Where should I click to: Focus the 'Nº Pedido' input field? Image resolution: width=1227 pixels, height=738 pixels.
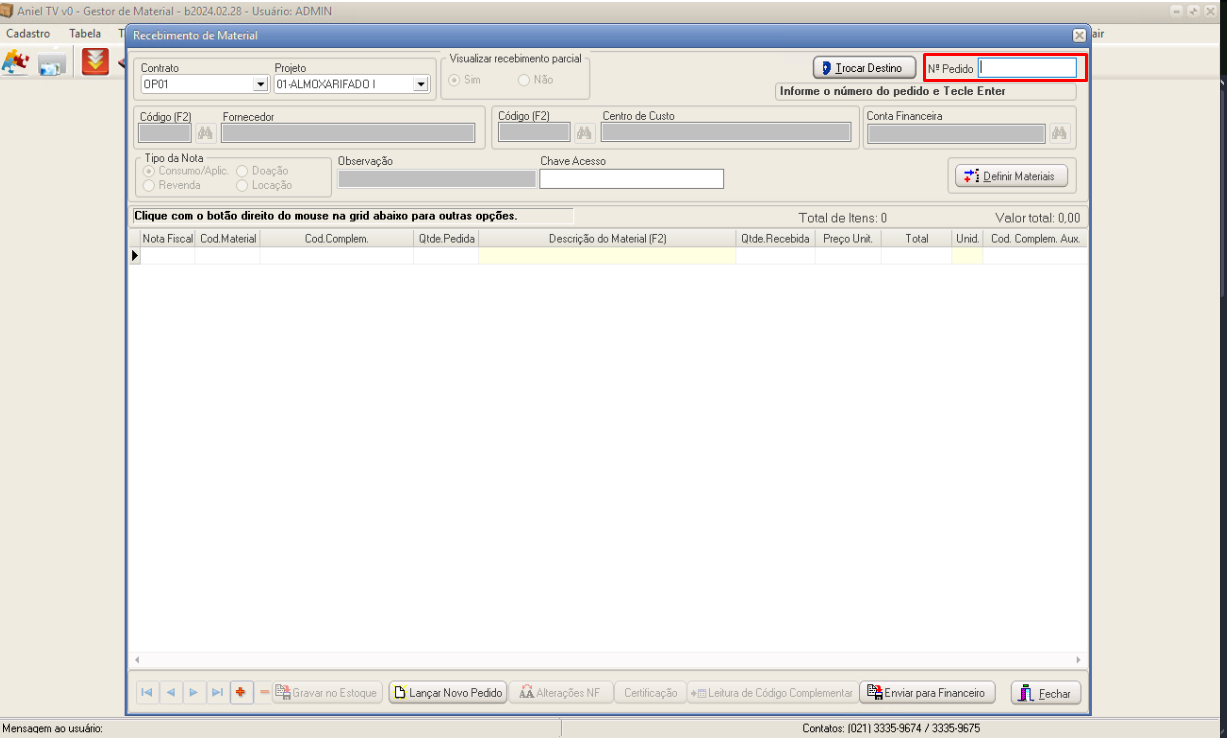pos(1027,68)
